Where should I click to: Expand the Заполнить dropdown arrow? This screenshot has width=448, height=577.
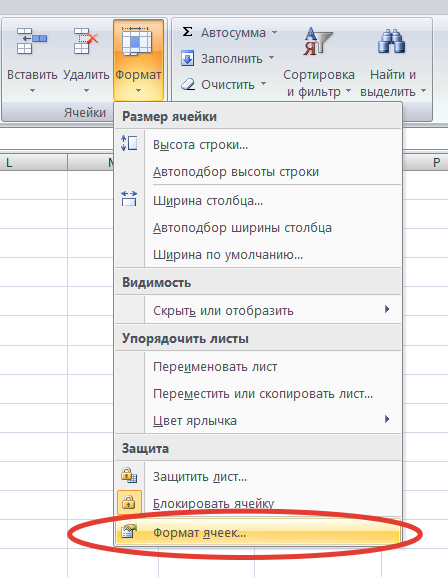pos(272,58)
